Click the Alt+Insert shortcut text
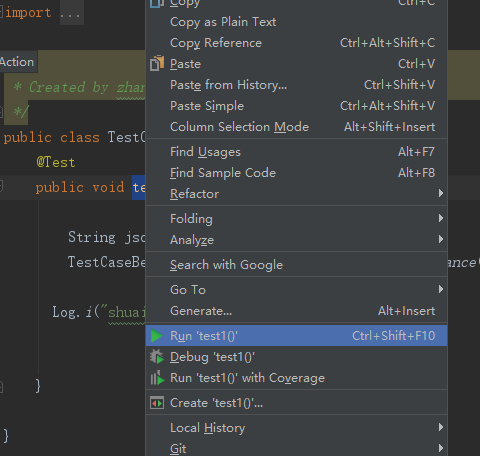Viewport: 480px width, 456px height. [406, 311]
